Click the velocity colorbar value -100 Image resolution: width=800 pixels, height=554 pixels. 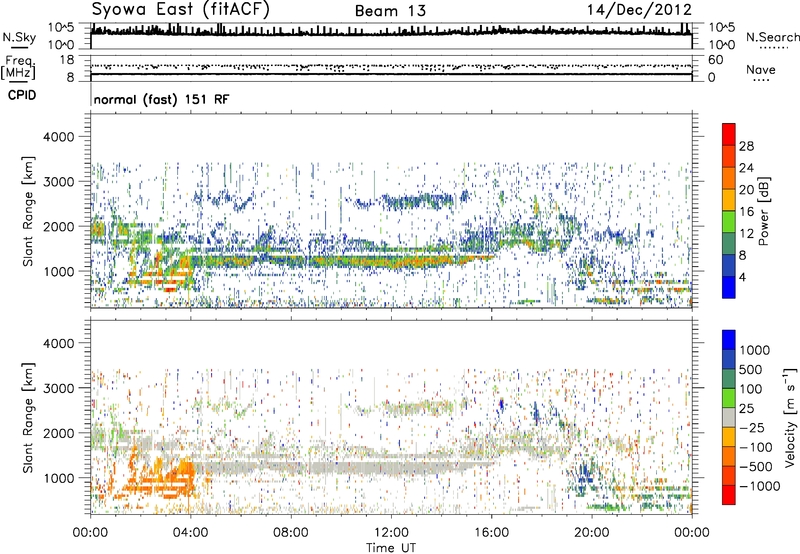click(x=756, y=447)
